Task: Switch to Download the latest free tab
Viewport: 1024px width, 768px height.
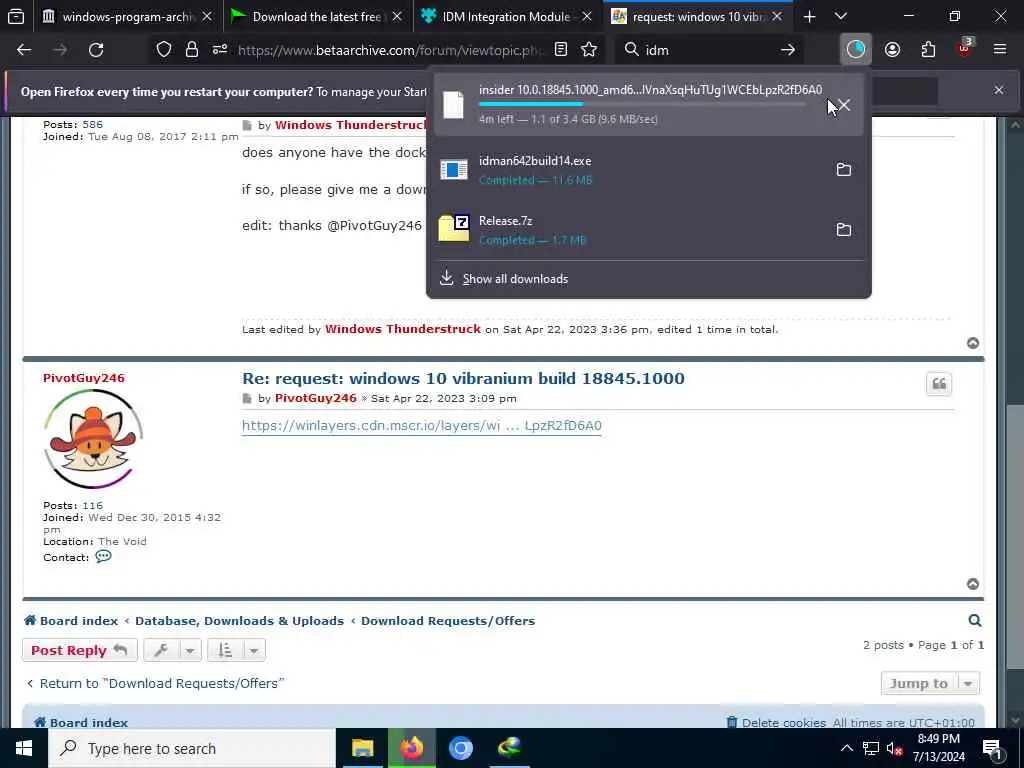Action: [x=317, y=17]
